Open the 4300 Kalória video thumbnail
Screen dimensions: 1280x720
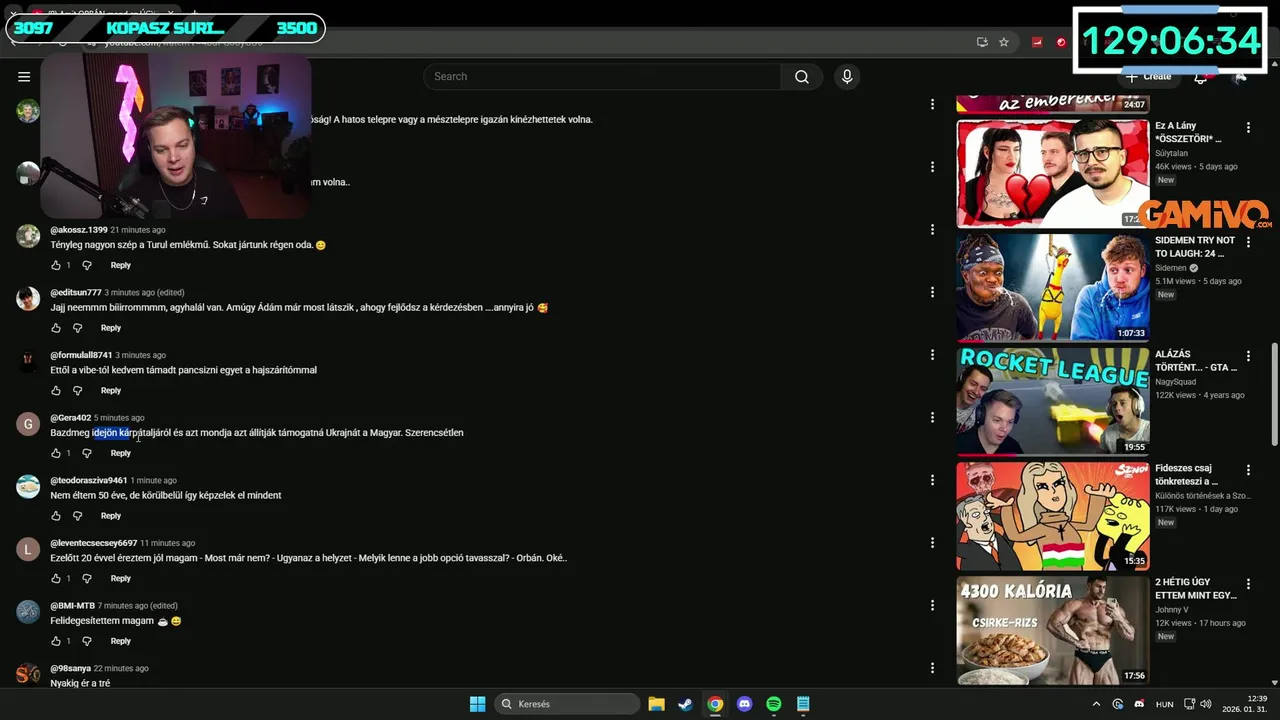pyautogui.click(x=1053, y=630)
